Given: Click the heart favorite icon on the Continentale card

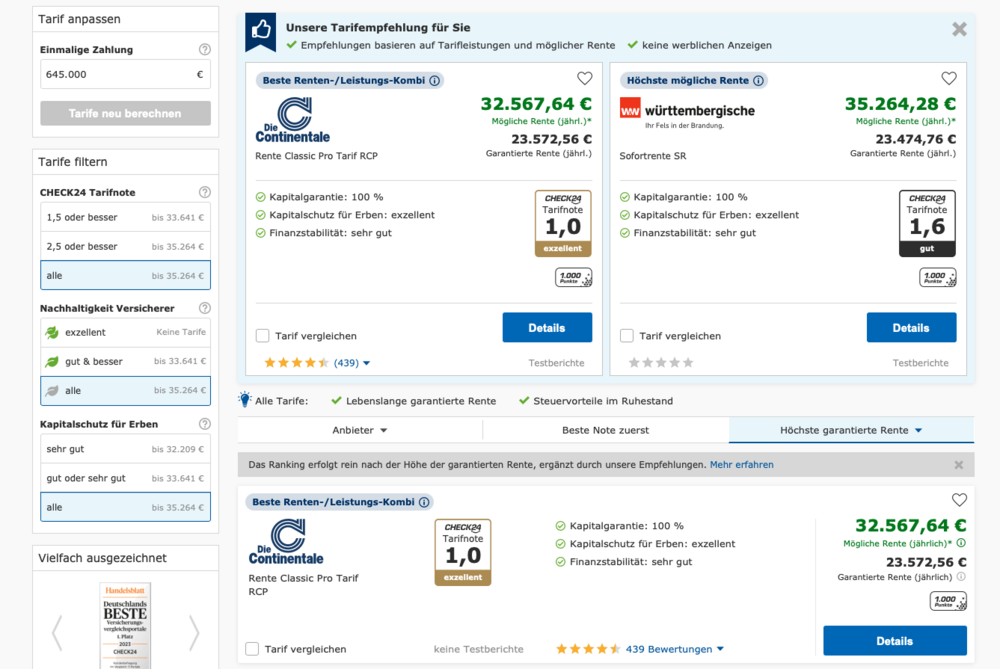Looking at the screenshot, I should point(585,77).
